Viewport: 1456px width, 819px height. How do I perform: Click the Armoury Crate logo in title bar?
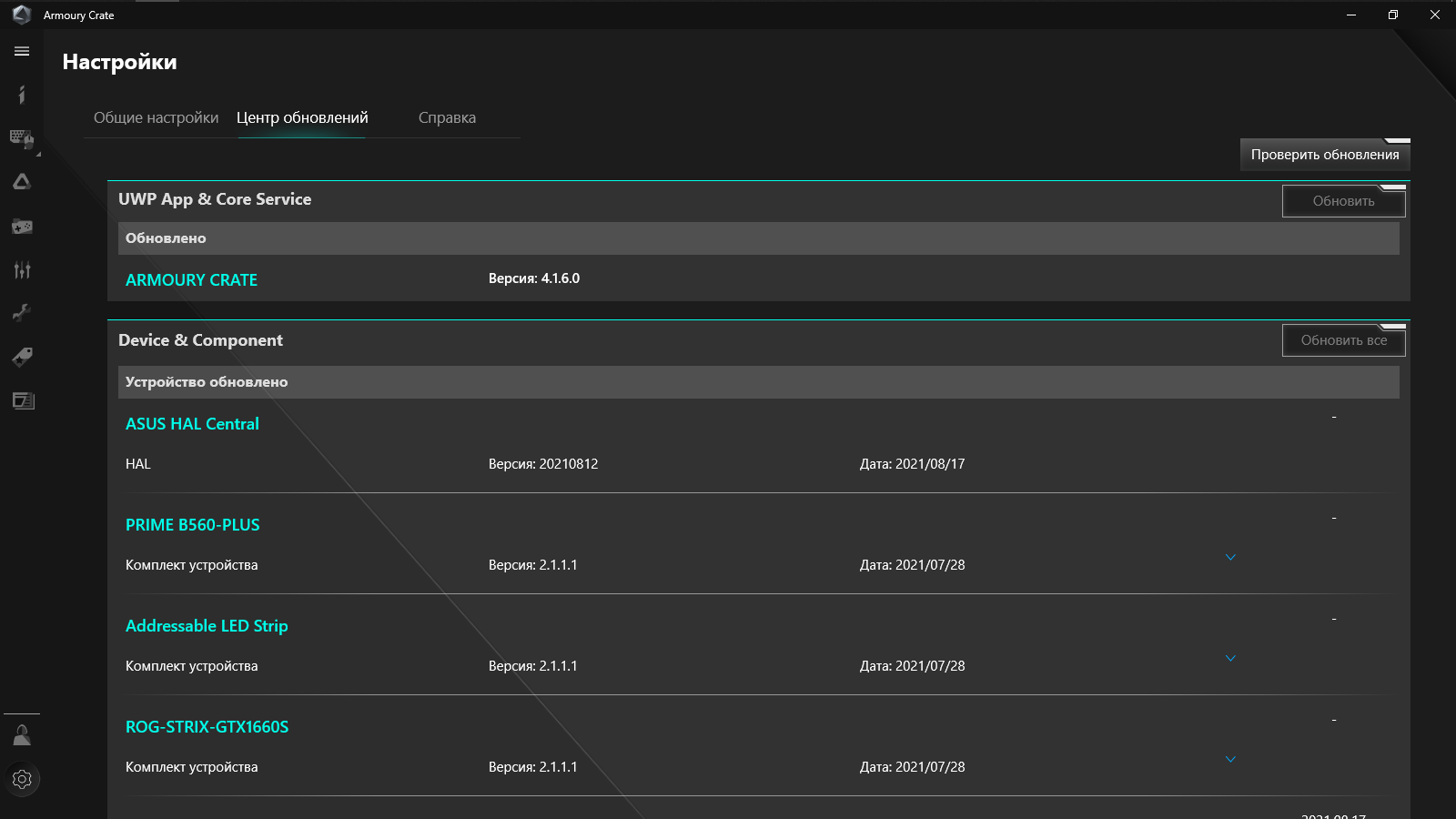tap(22, 15)
